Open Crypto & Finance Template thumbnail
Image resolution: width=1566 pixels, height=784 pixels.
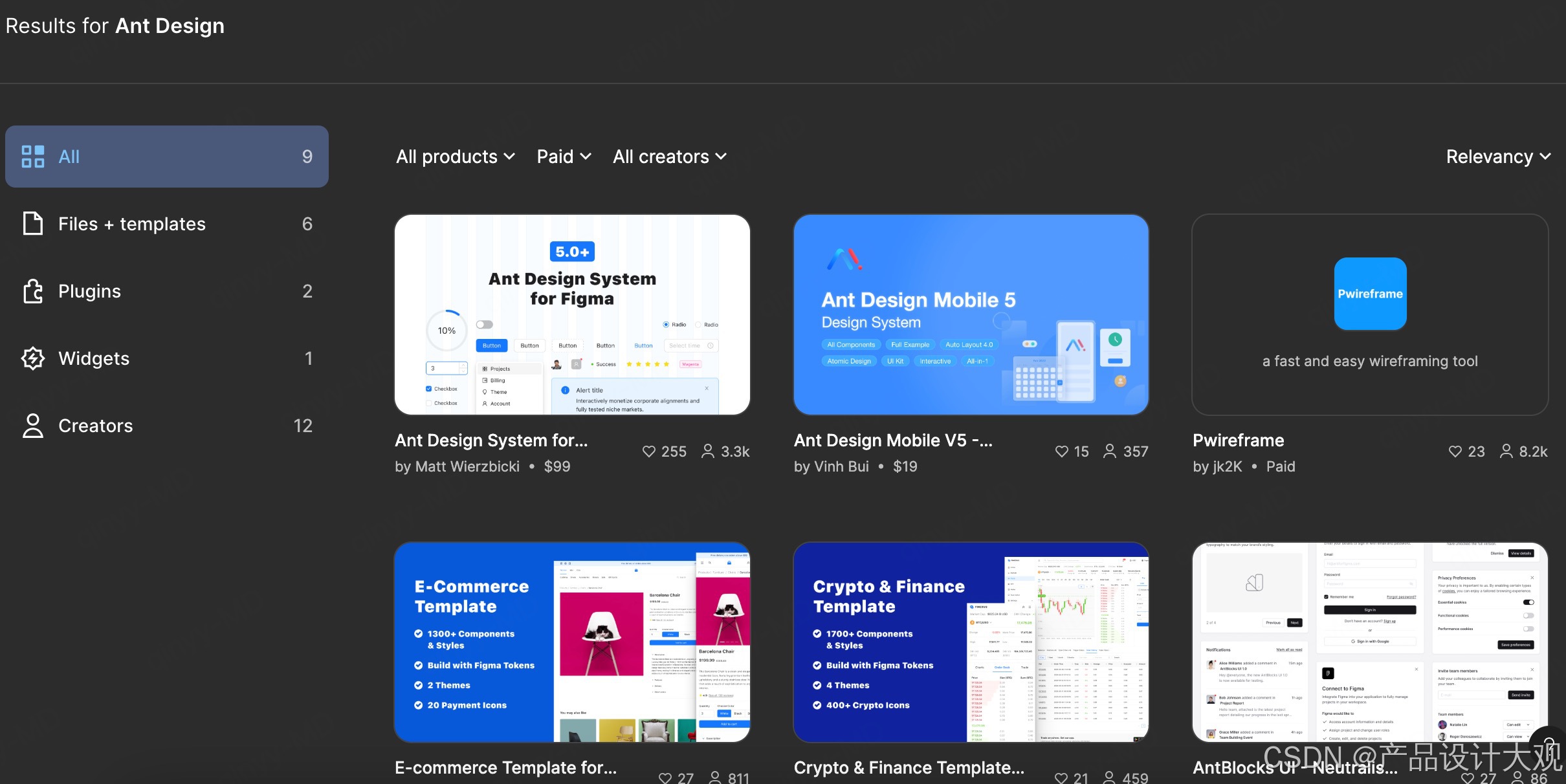(971, 642)
